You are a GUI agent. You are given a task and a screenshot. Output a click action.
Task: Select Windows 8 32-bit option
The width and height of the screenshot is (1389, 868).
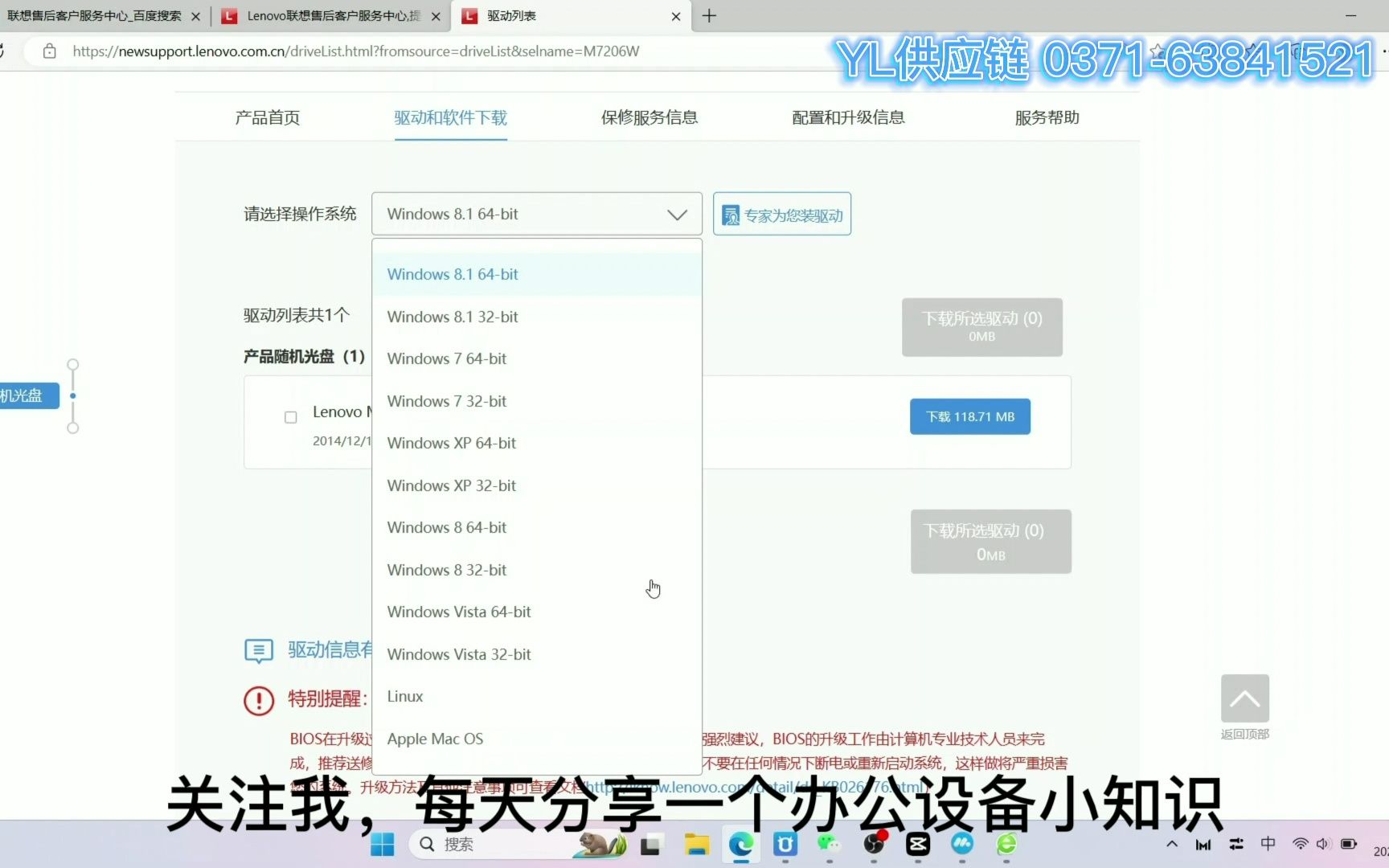537,570
